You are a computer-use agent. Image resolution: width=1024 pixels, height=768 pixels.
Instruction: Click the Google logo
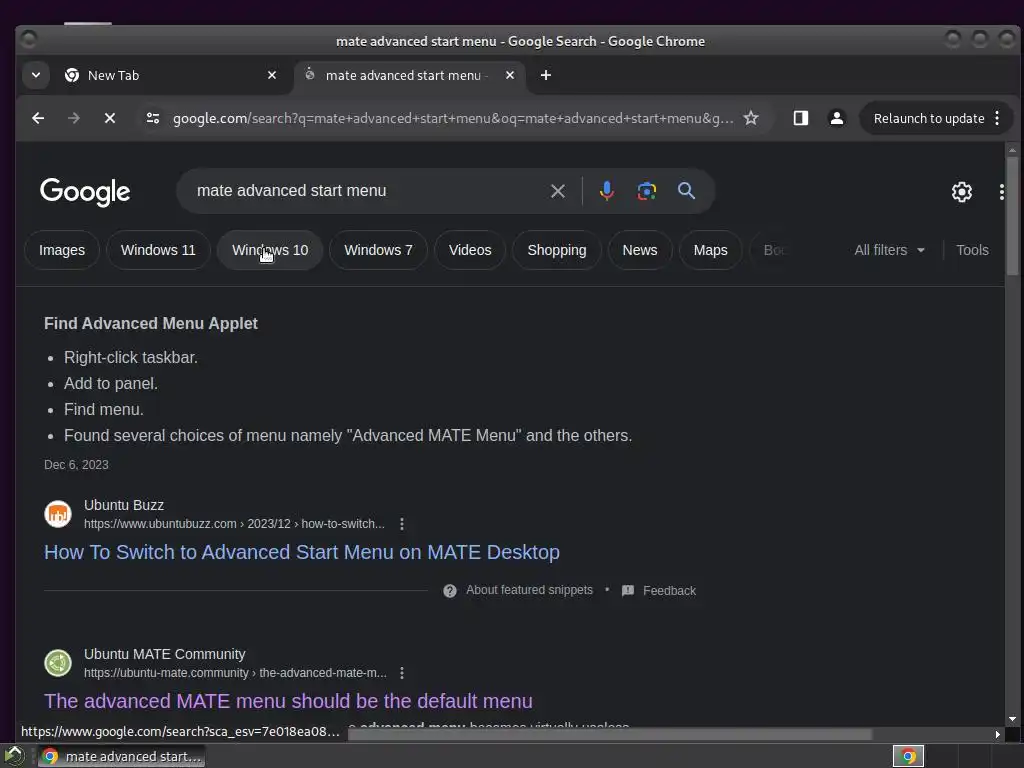click(85, 192)
